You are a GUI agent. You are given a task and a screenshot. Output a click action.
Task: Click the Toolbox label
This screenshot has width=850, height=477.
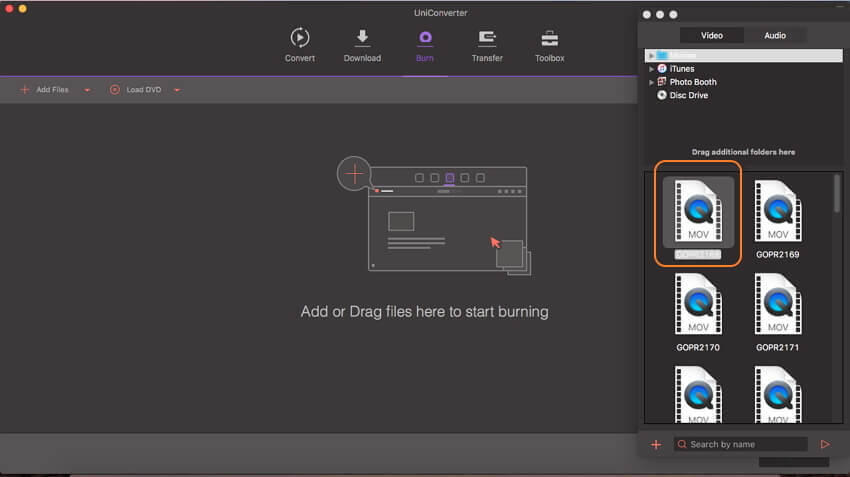(x=549, y=58)
